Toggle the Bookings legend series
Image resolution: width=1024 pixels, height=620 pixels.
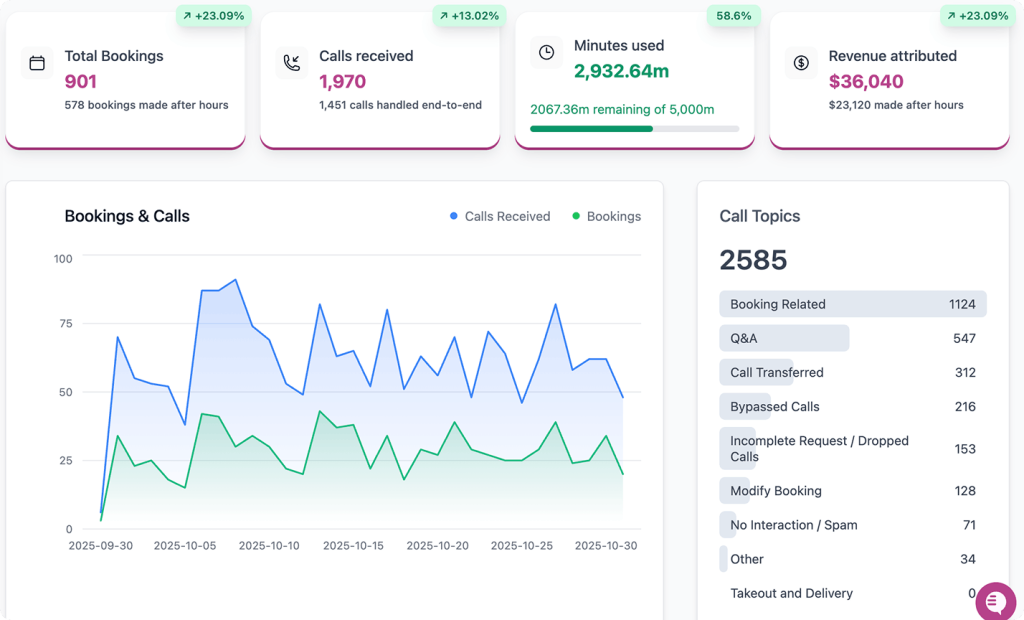(606, 216)
